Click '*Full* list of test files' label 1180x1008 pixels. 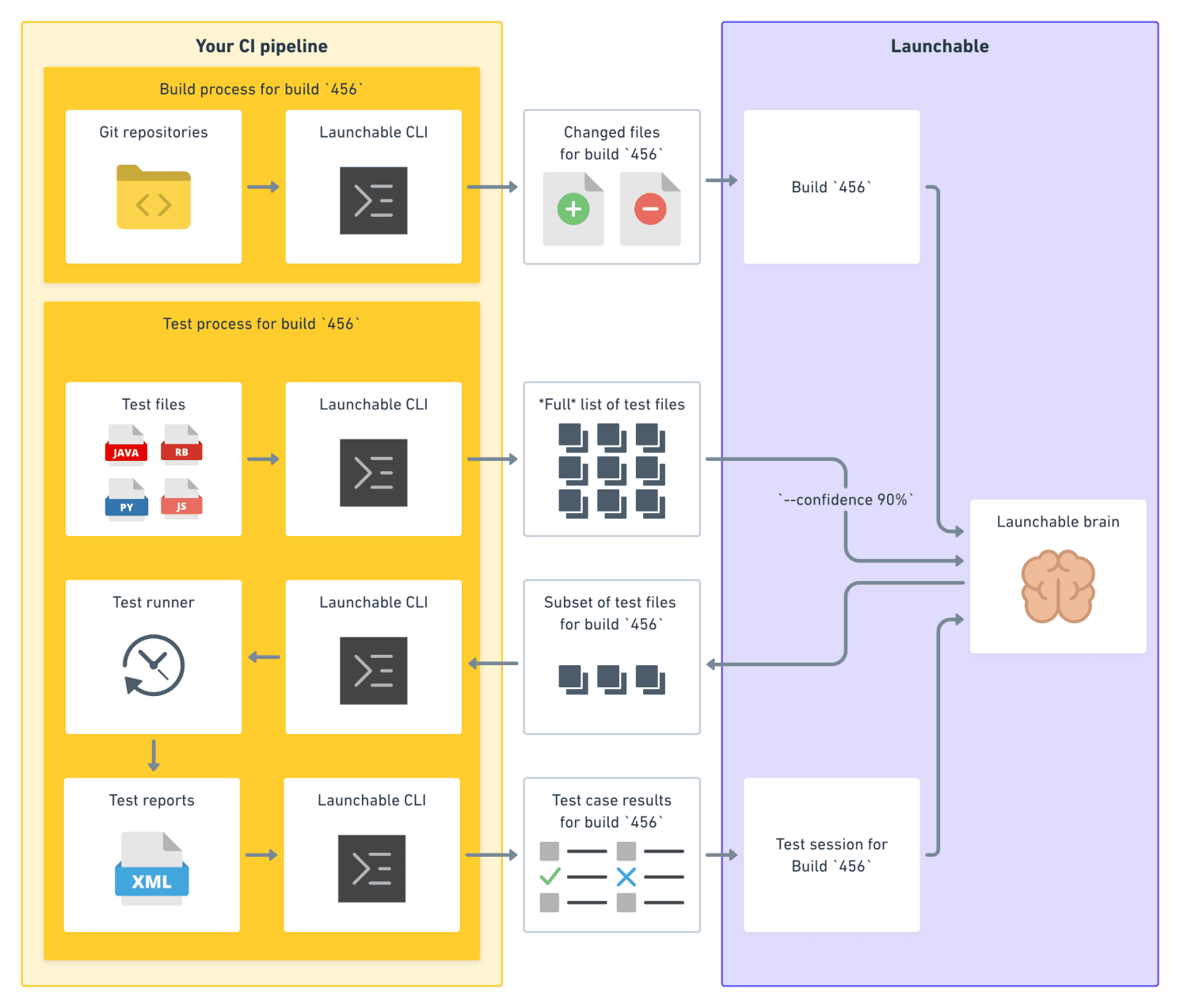611,405
